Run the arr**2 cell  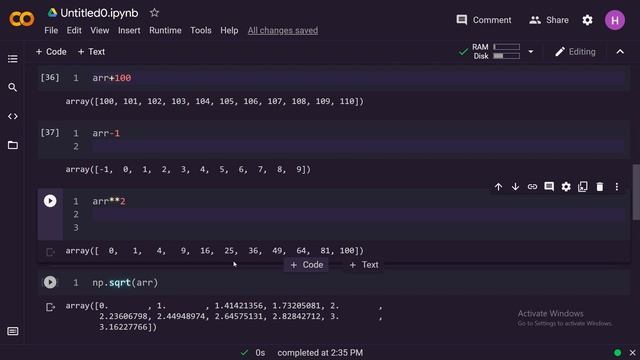[50, 201]
